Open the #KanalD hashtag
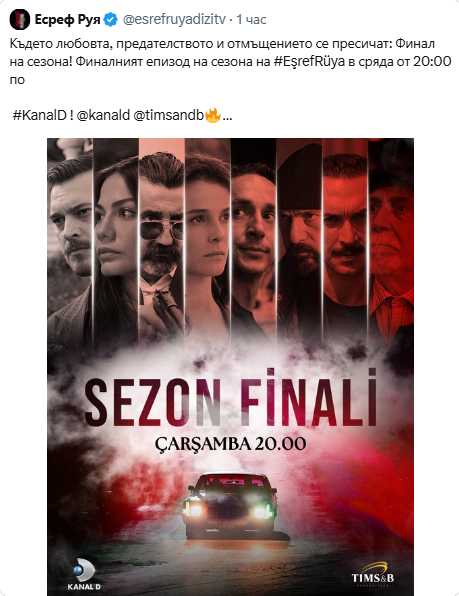Viewport: 459px width, 596px height. tap(40, 115)
